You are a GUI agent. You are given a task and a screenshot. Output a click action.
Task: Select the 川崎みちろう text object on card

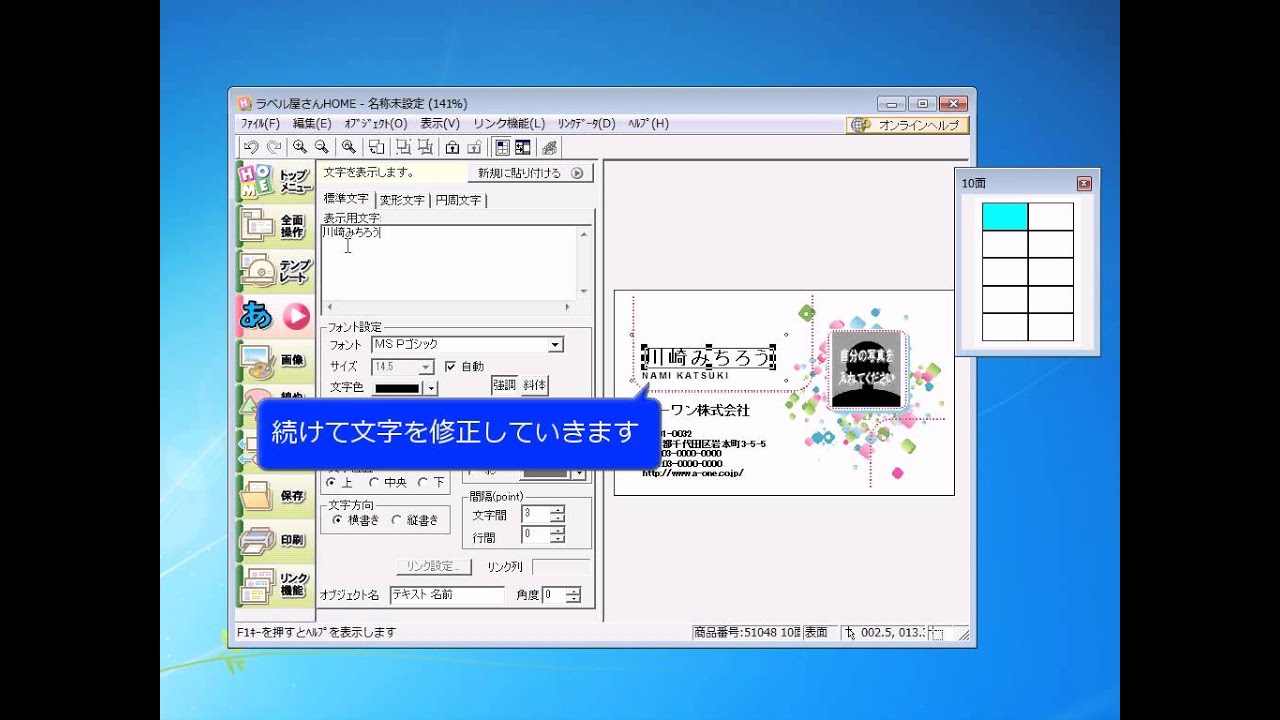(x=709, y=357)
